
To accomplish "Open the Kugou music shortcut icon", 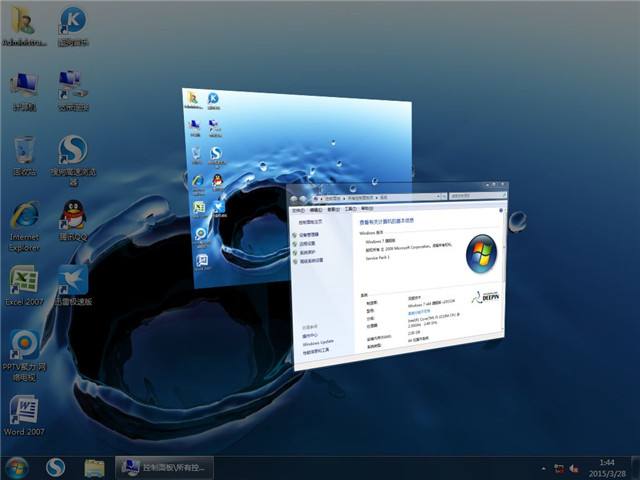I will [x=73, y=26].
